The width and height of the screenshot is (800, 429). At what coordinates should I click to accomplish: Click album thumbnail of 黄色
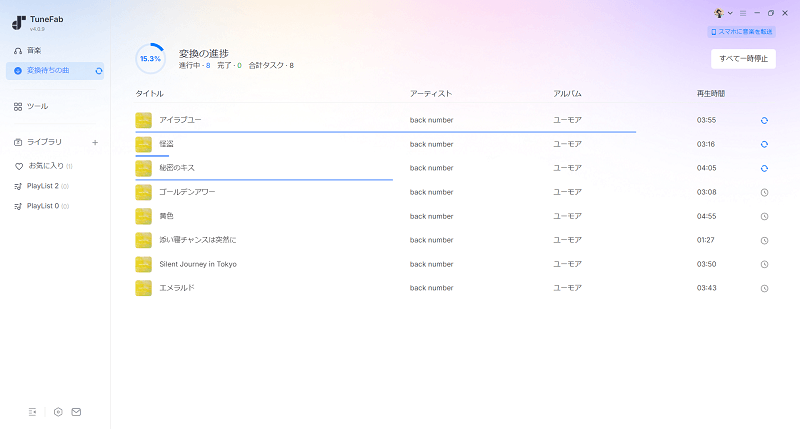tap(143, 216)
